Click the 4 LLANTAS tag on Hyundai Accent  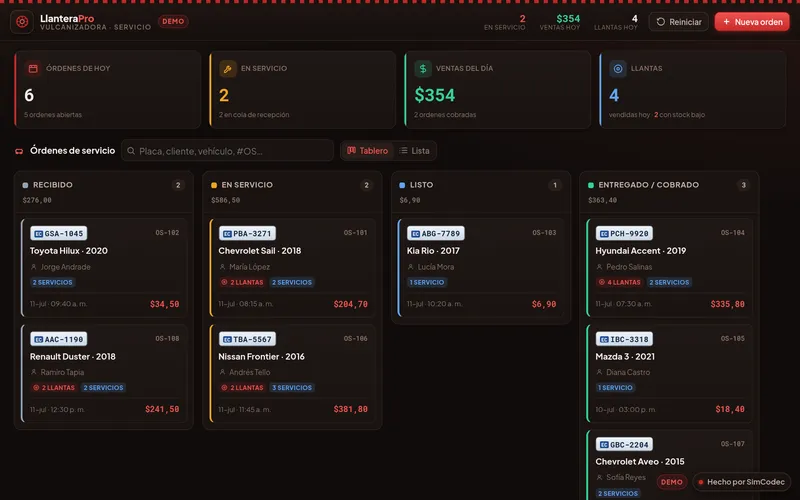[619, 282]
